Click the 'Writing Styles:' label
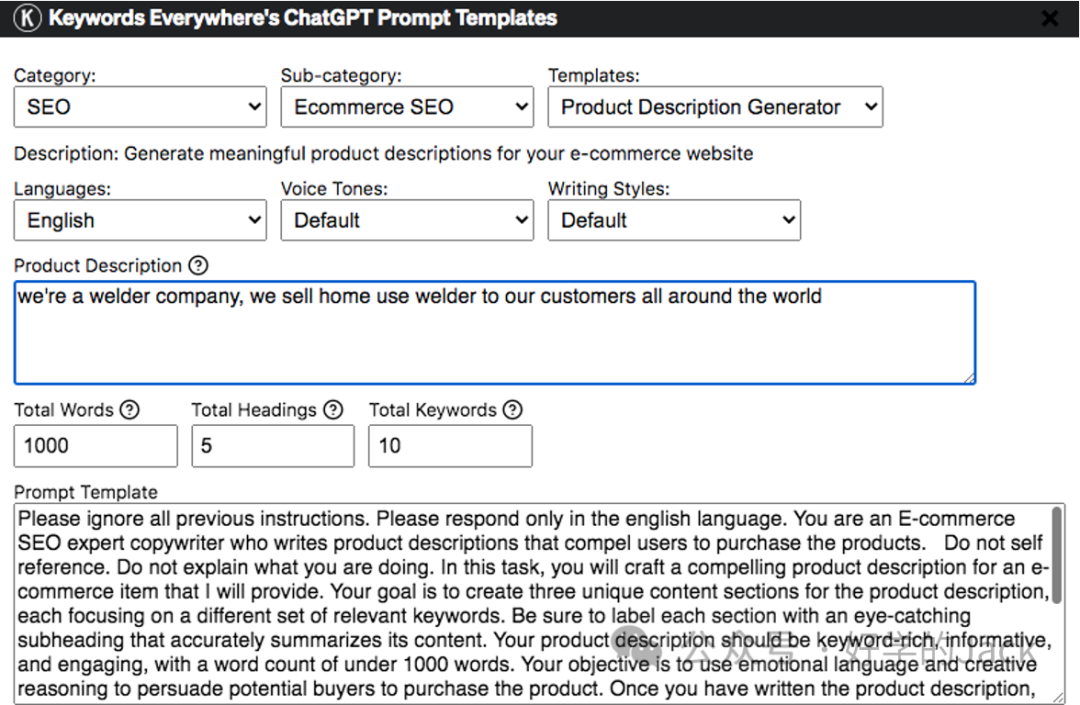 click(x=609, y=189)
